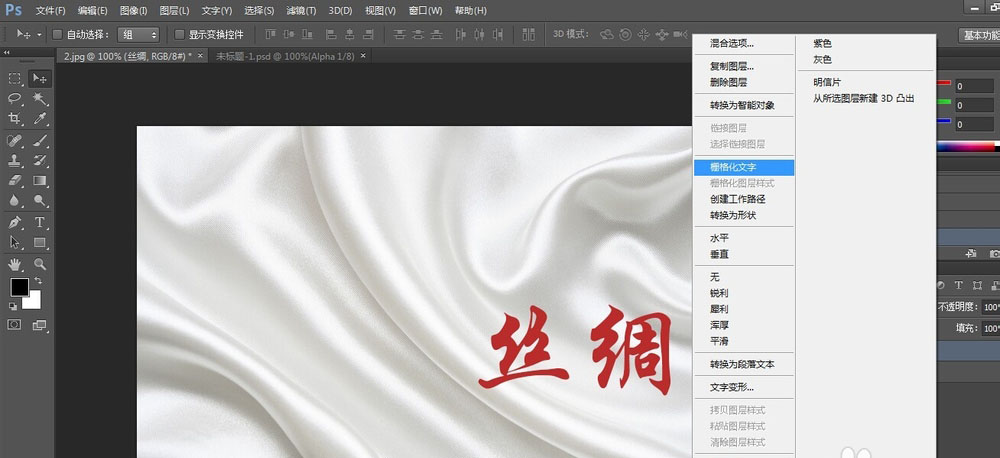Select the Brush tool
This screenshot has width=1000, height=458.
40,140
